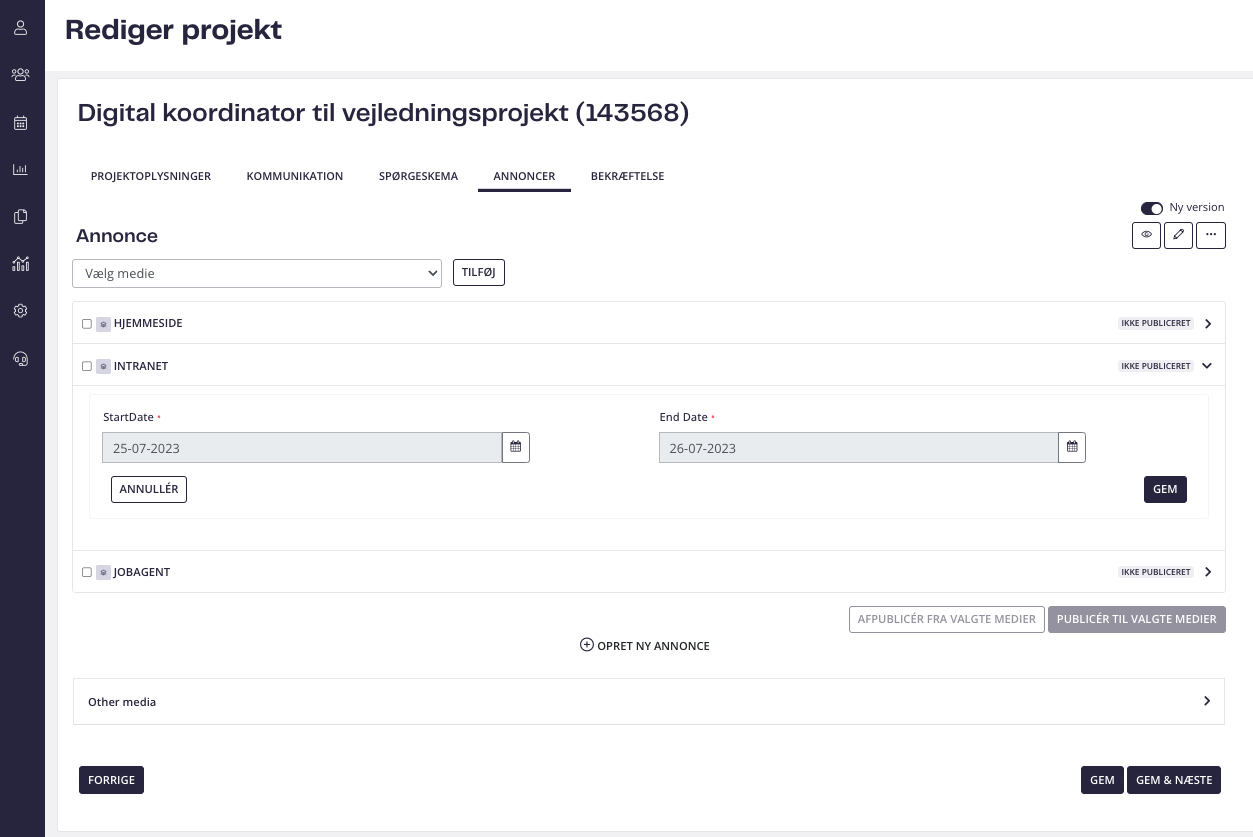
Task: Open the End Date calendar picker icon
Action: coord(1072,447)
